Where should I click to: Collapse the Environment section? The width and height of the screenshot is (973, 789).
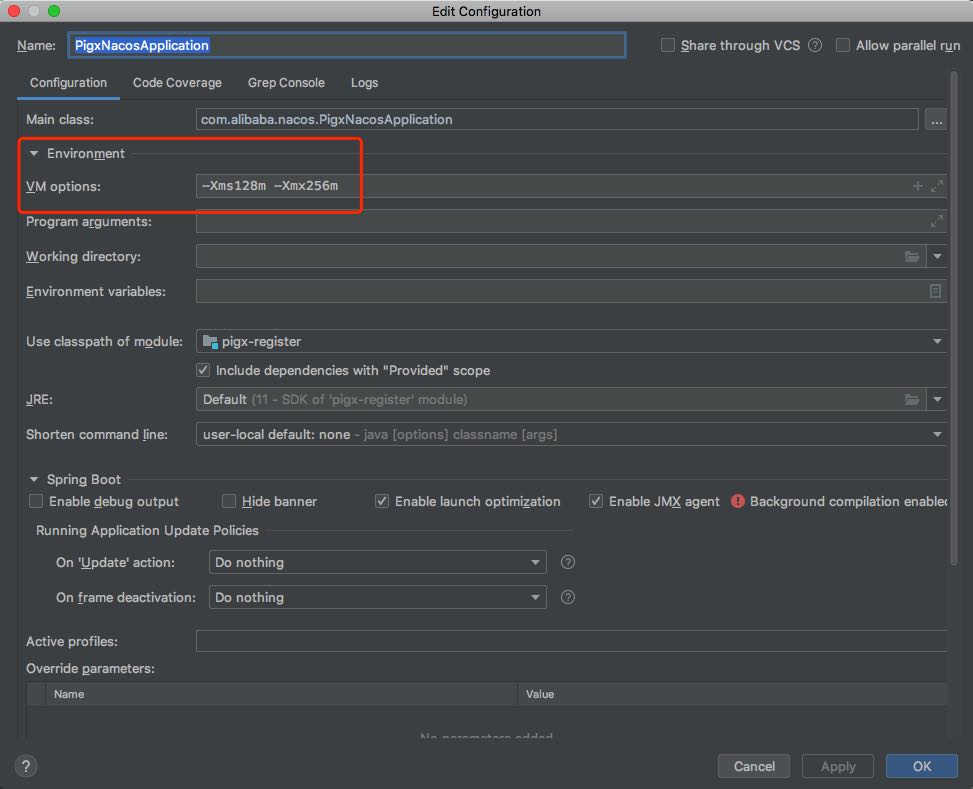34,154
